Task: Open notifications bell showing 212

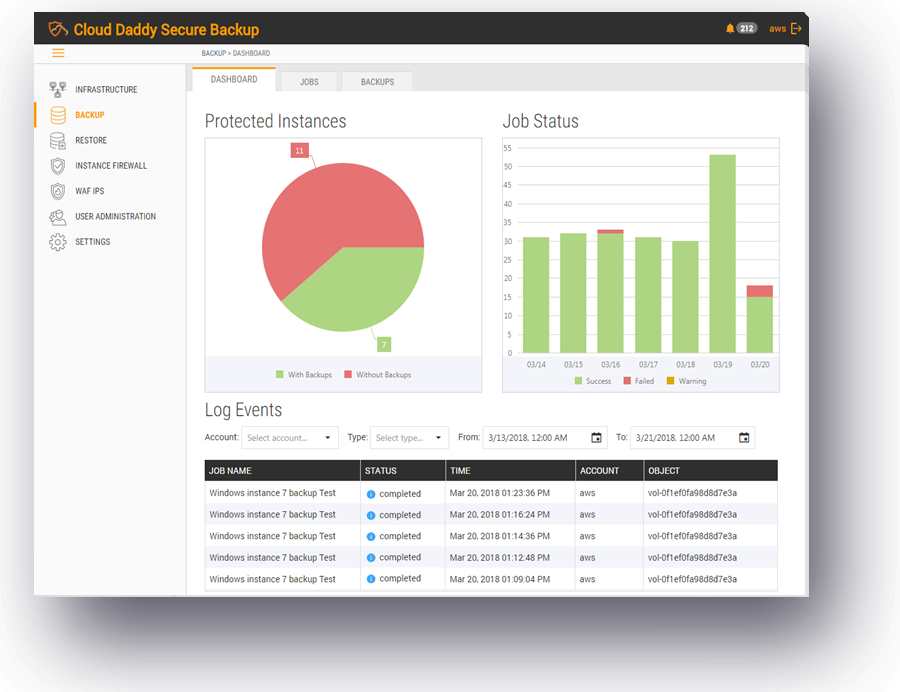Action: 740,28
